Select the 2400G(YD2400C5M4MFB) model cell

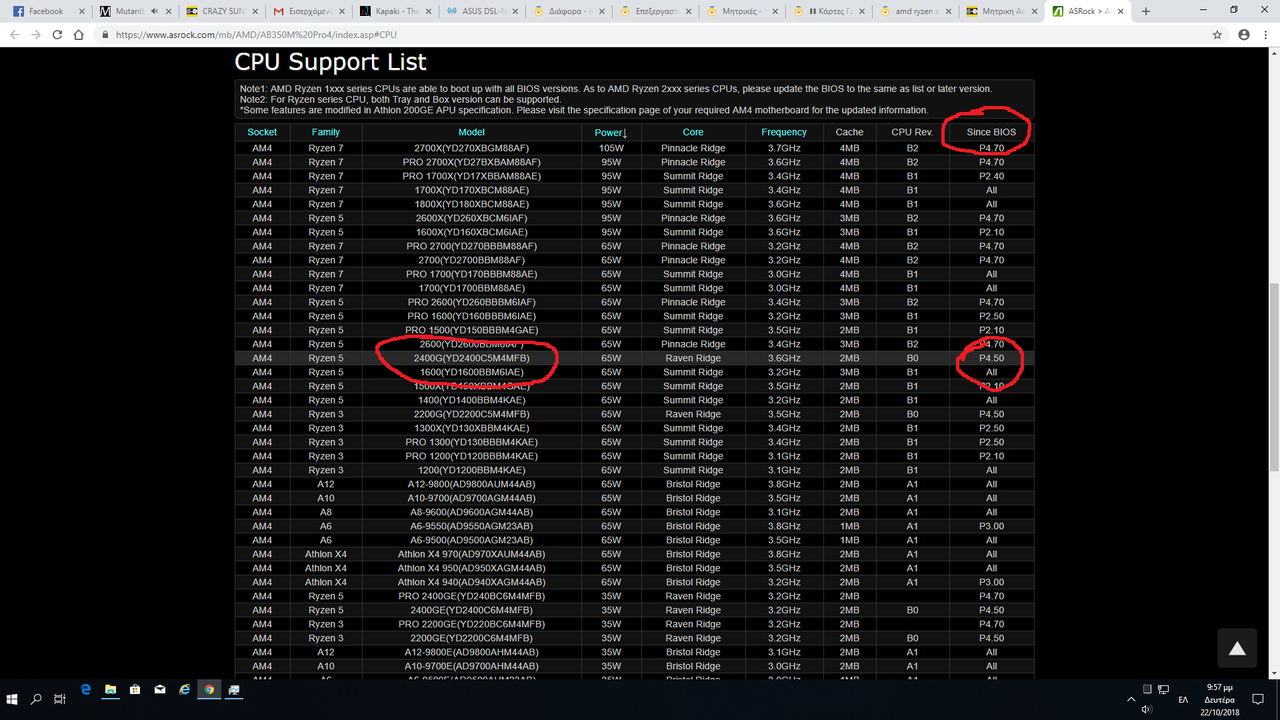472,358
